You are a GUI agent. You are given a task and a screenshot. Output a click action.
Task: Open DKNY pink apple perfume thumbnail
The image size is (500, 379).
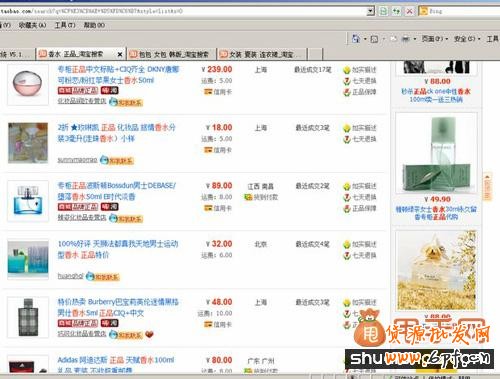pyautogui.click(x=28, y=85)
